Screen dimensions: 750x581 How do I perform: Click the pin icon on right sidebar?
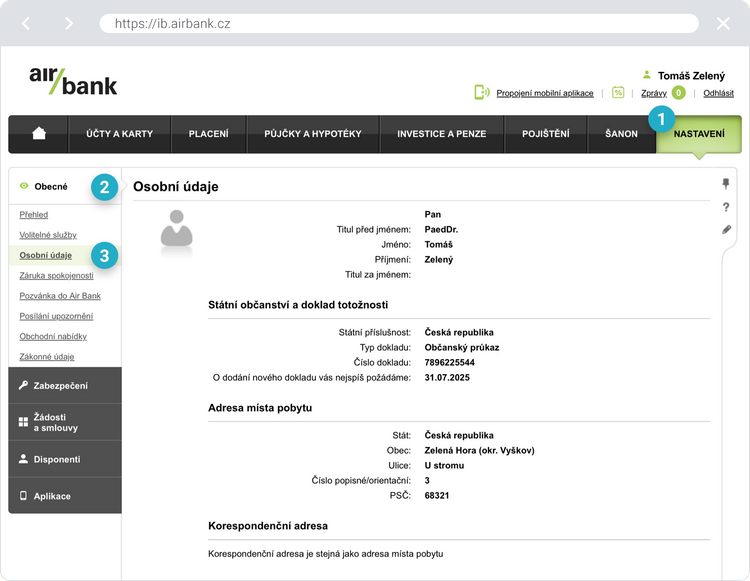point(726,184)
